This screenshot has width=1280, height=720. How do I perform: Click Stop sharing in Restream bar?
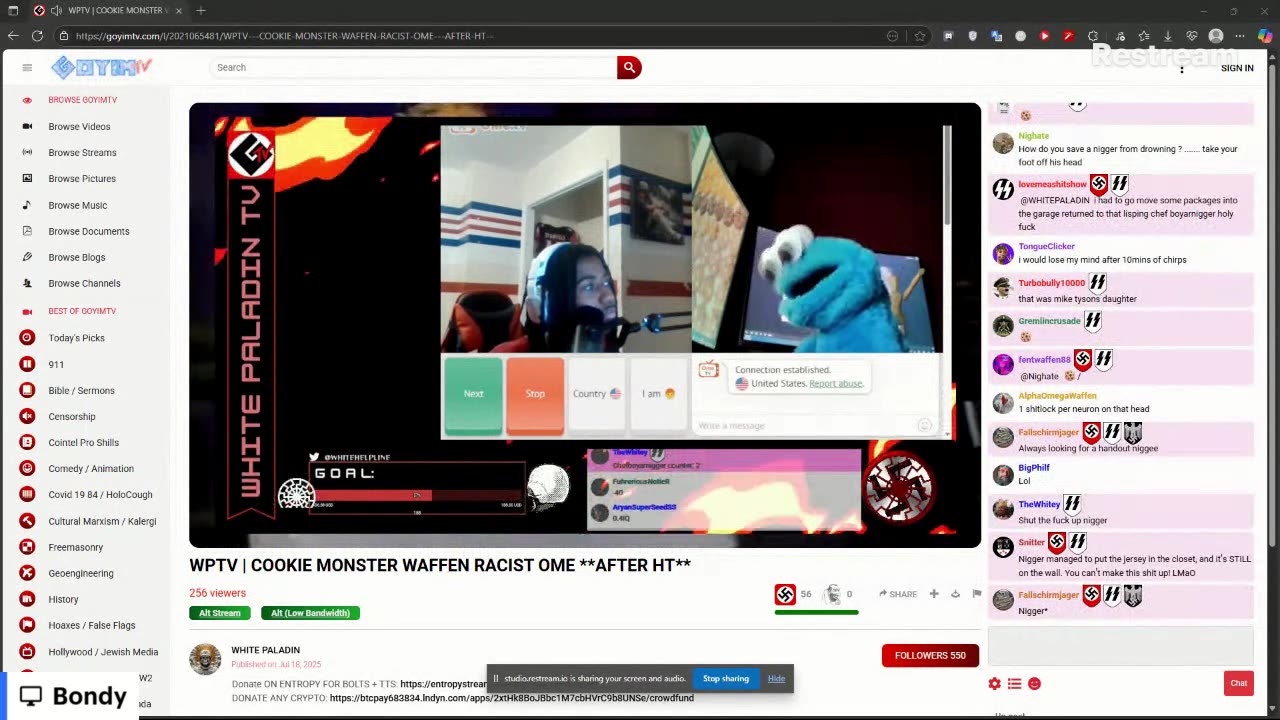725,679
